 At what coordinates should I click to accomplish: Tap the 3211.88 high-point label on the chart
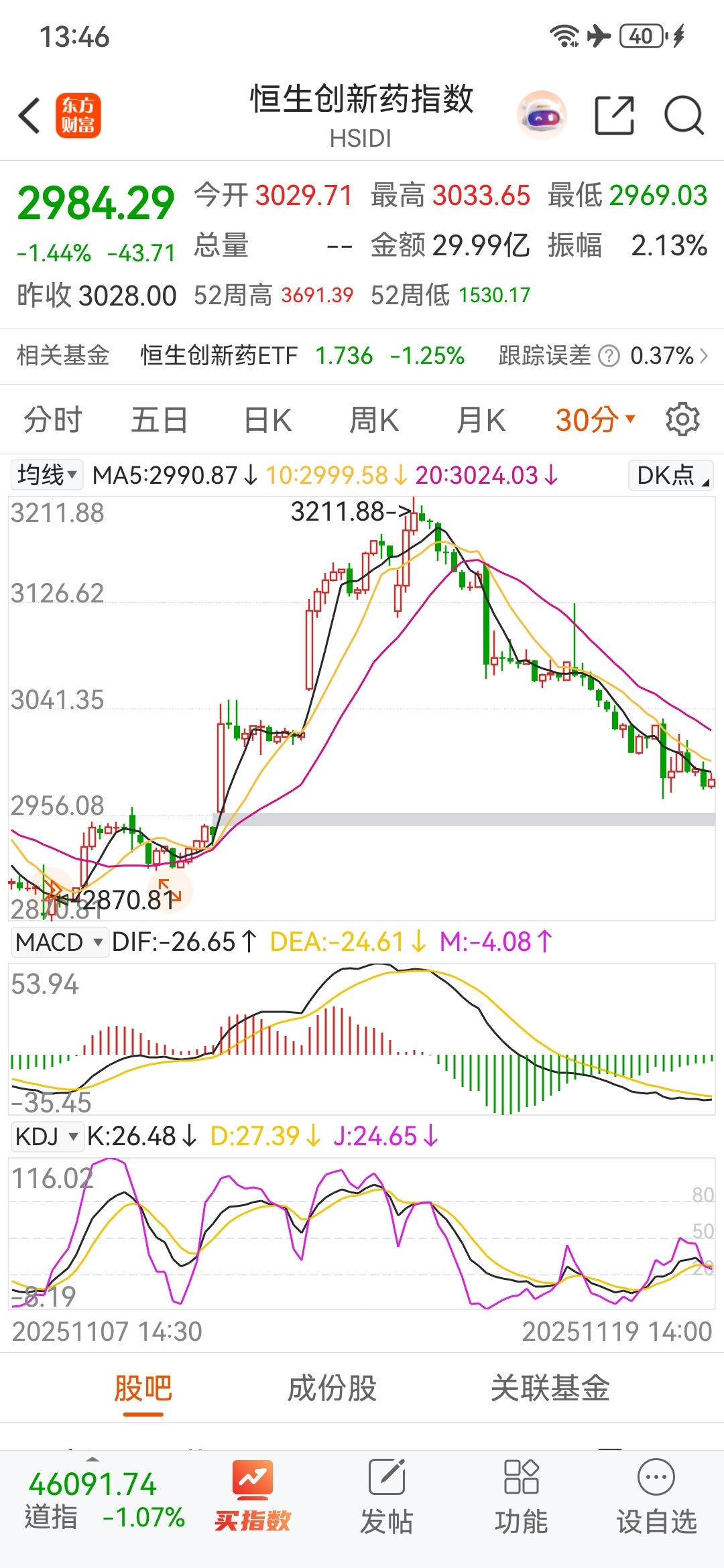point(351,511)
